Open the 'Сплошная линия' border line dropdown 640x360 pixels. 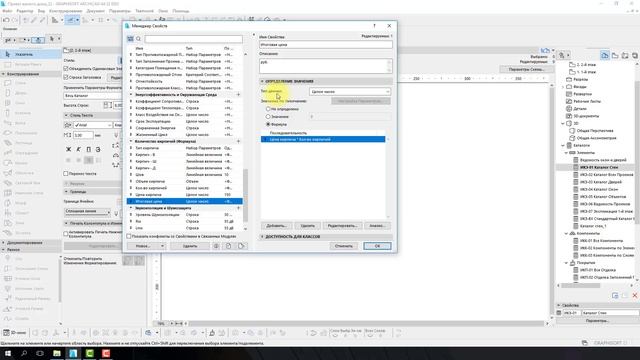(x=87, y=211)
